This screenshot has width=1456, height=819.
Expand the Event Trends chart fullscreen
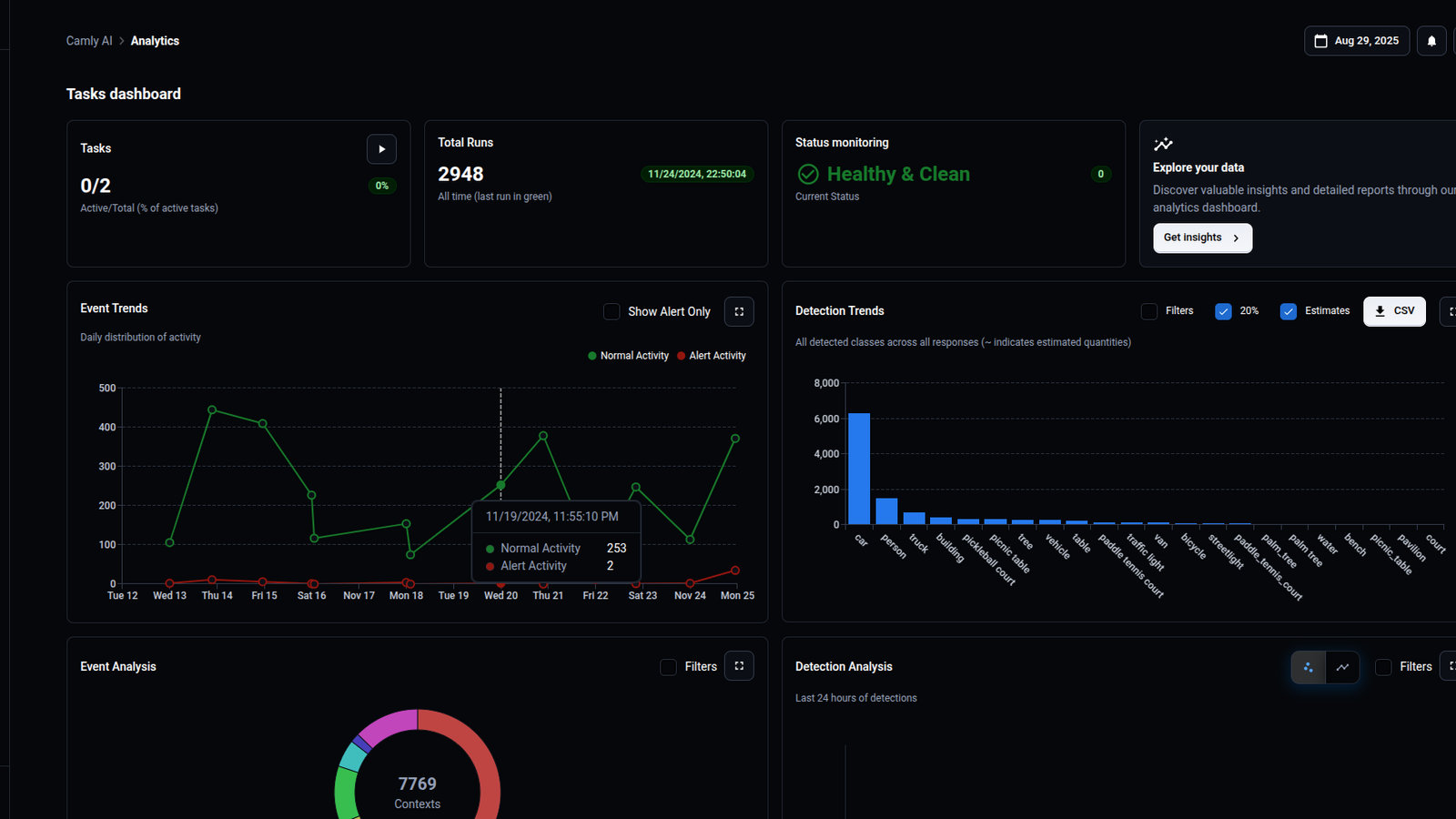point(739,311)
